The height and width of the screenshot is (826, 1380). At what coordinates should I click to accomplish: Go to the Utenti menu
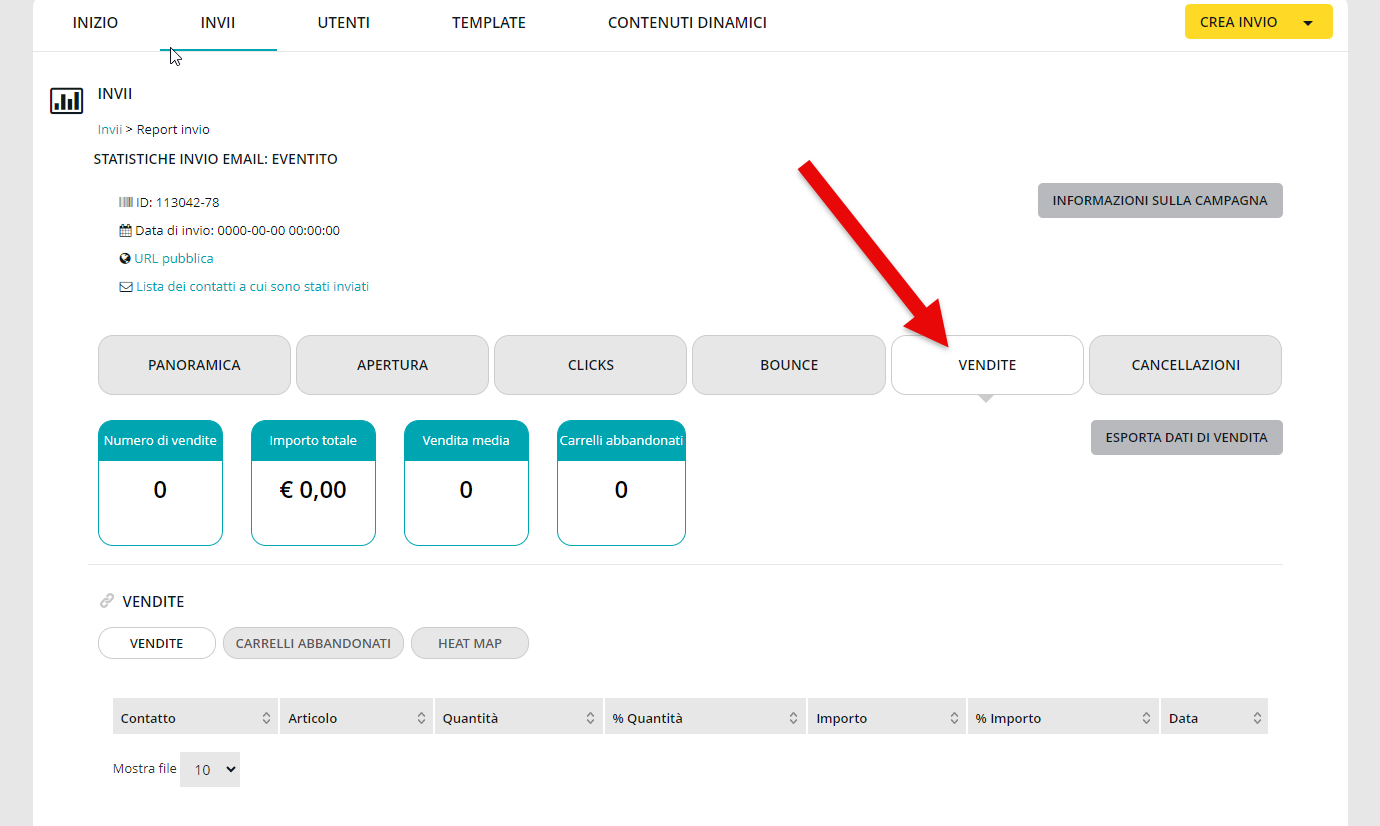coord(343,23)
